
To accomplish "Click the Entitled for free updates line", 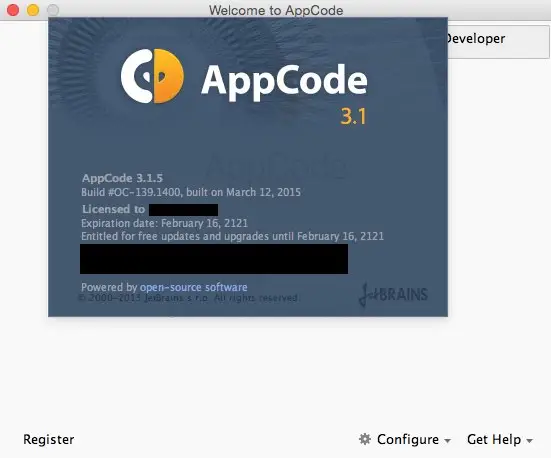I will (232, 236).
